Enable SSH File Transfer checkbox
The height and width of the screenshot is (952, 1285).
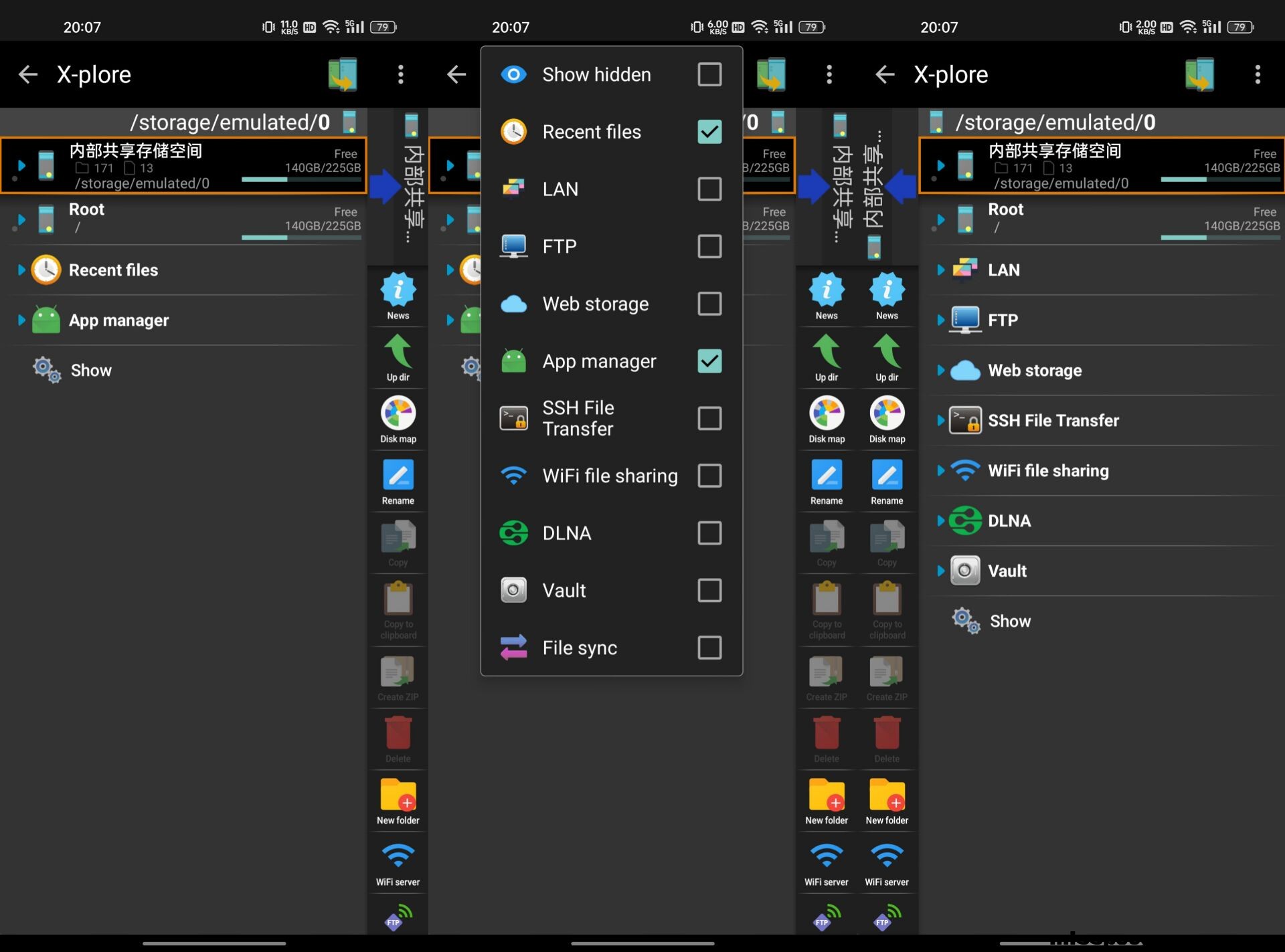[709, 418]
